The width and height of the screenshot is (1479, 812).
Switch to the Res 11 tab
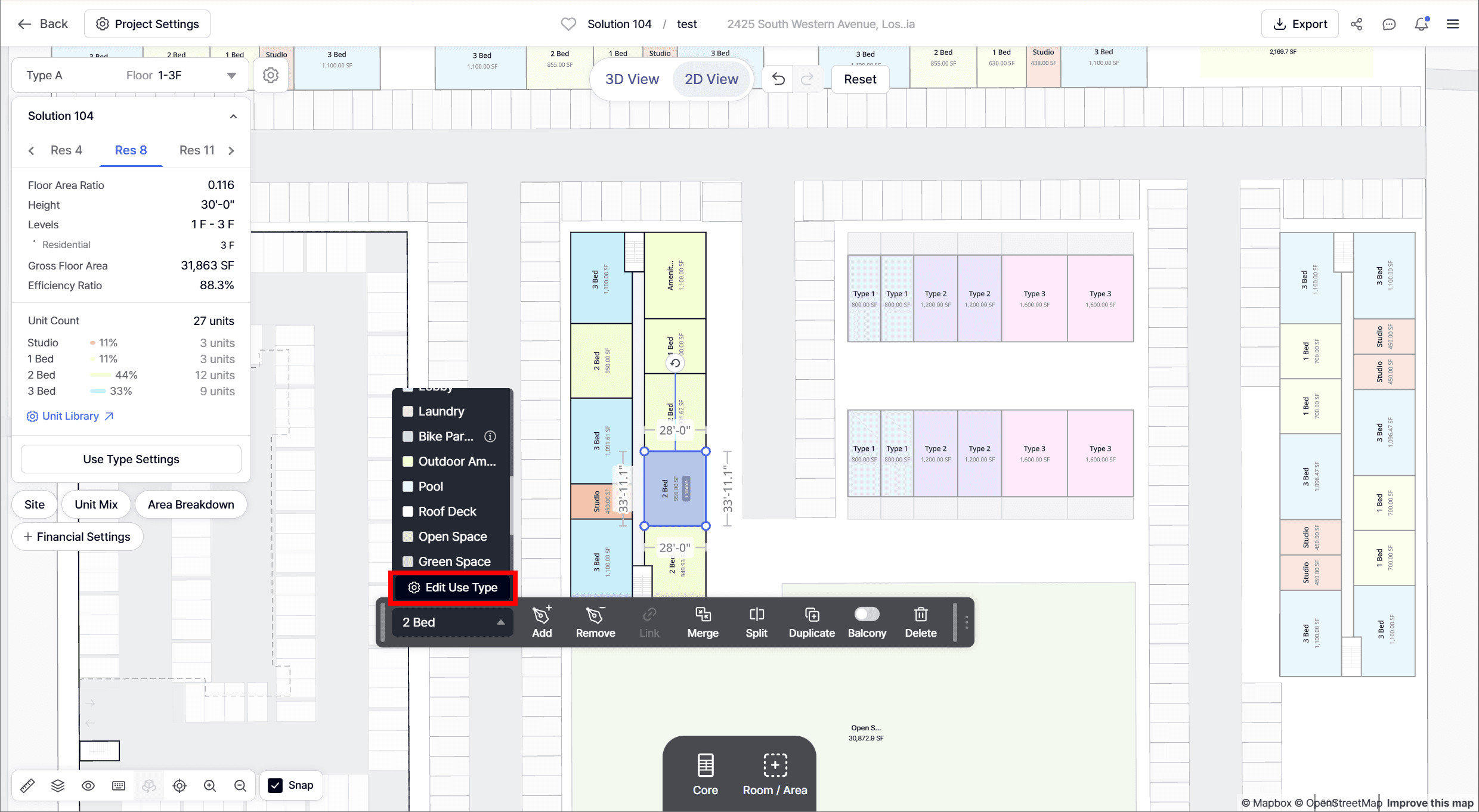pos(197,150)
